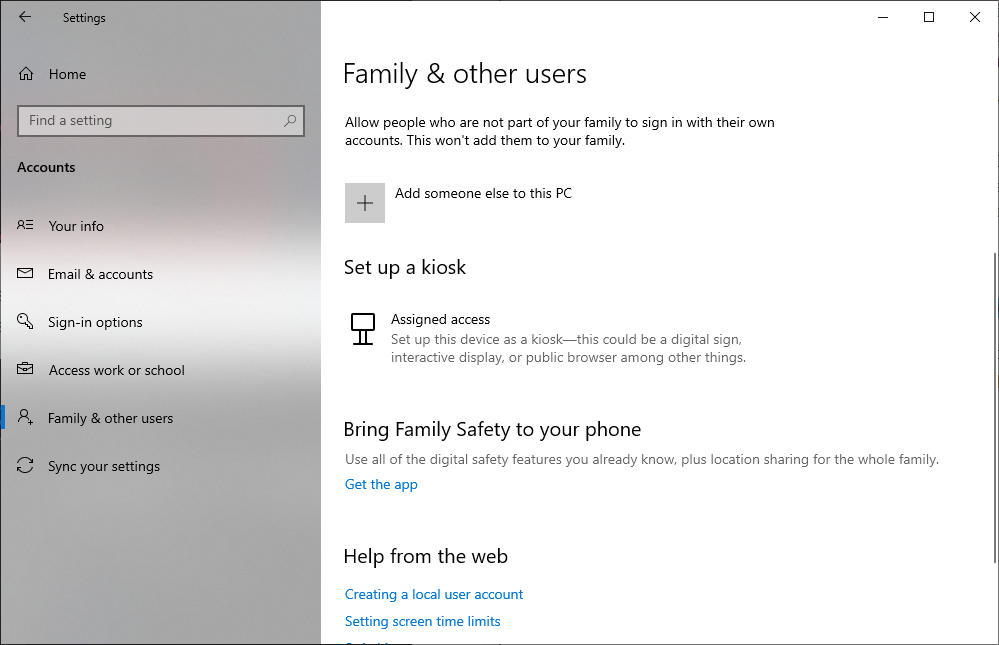999x645 pixels.
Task: Open the Get the app link
Action: (381, 484)
